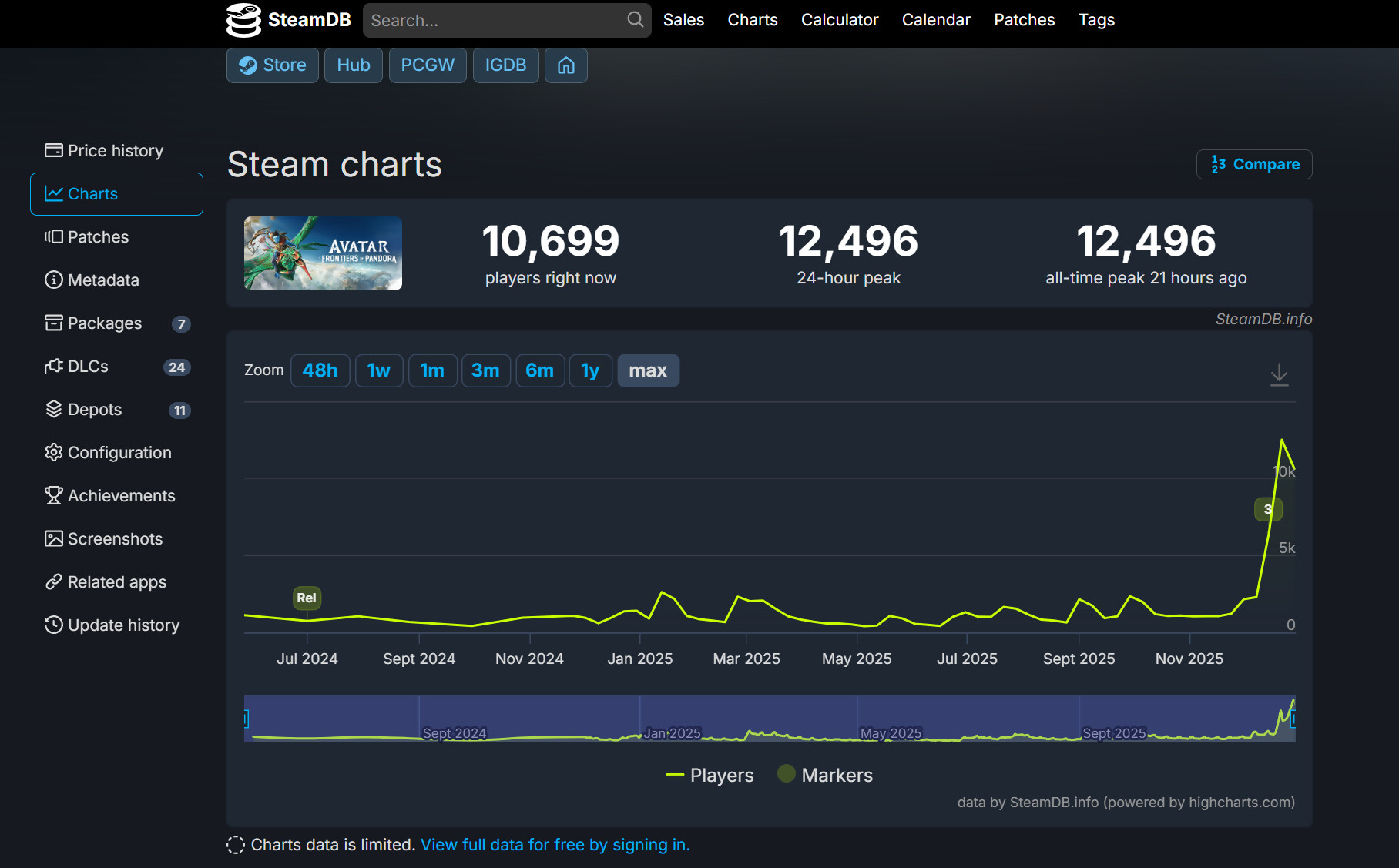Click the Compare button
Viewport: 1399px width, 868px height.
(1254, 165)
